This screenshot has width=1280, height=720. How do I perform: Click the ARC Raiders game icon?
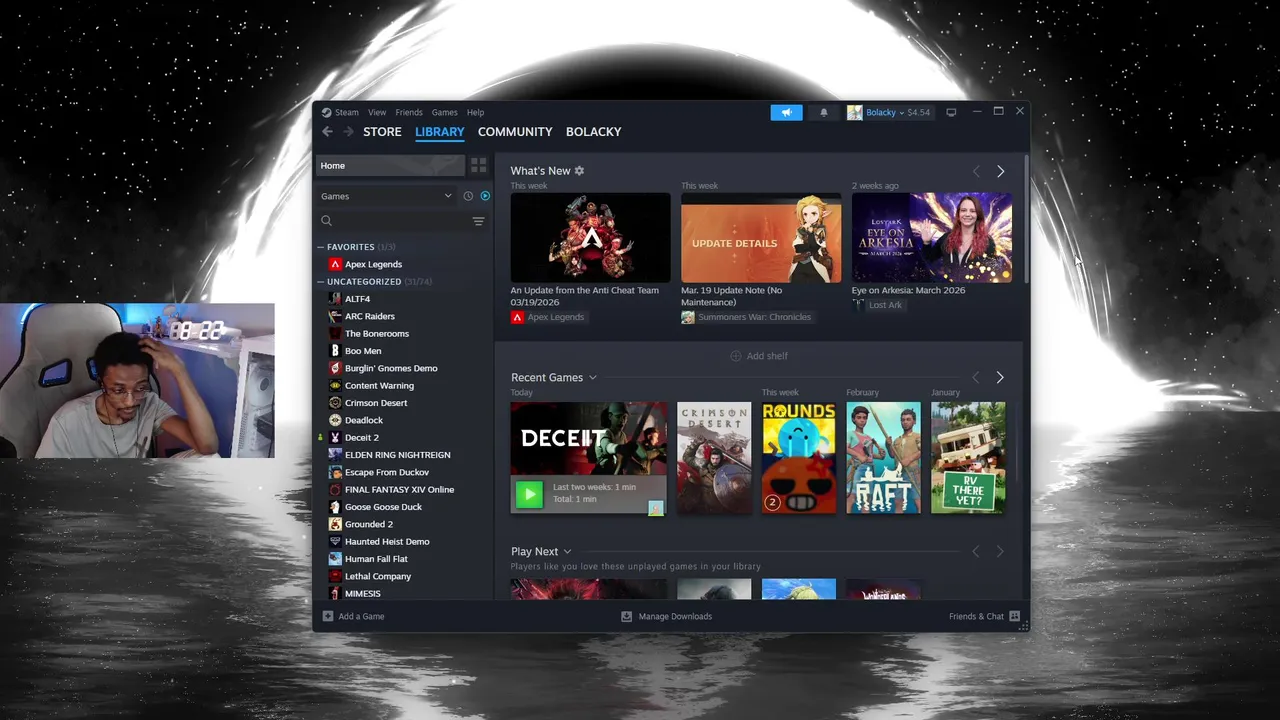(x=336, y=316)
